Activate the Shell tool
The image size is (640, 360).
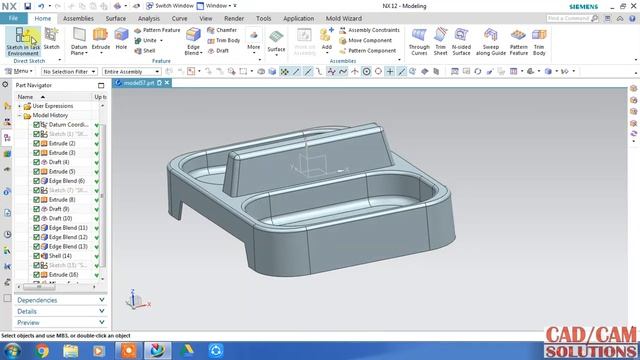144,51
